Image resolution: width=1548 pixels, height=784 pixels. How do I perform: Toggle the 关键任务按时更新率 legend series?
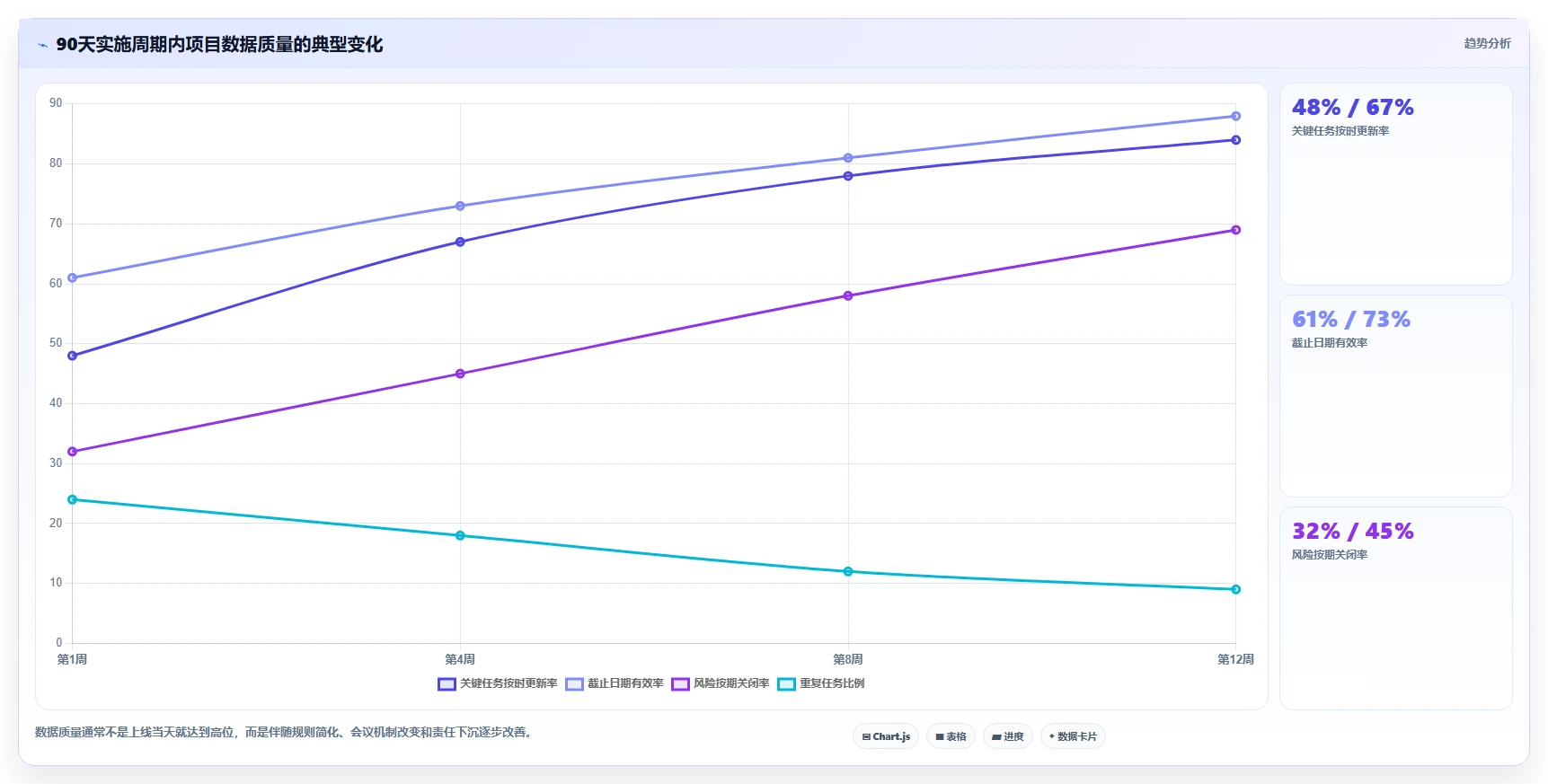[498, 683]
